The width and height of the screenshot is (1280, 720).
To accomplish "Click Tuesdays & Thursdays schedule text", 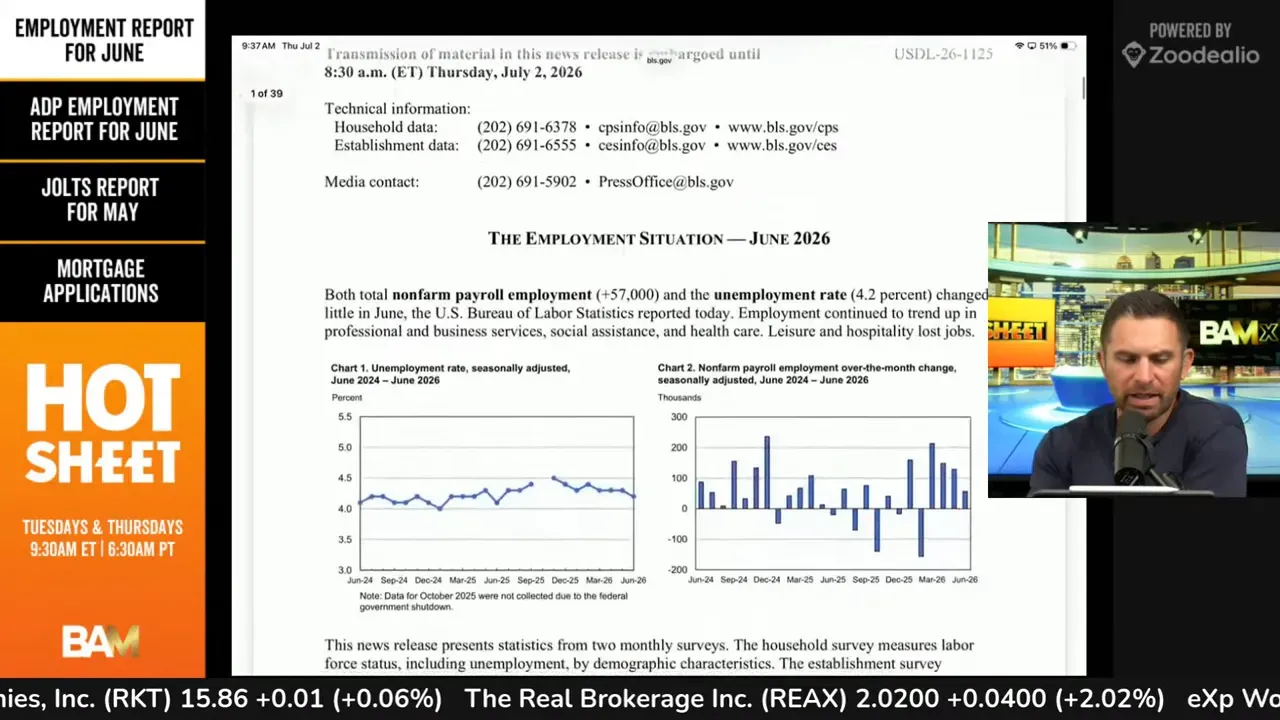I will [x=103, y=527].
